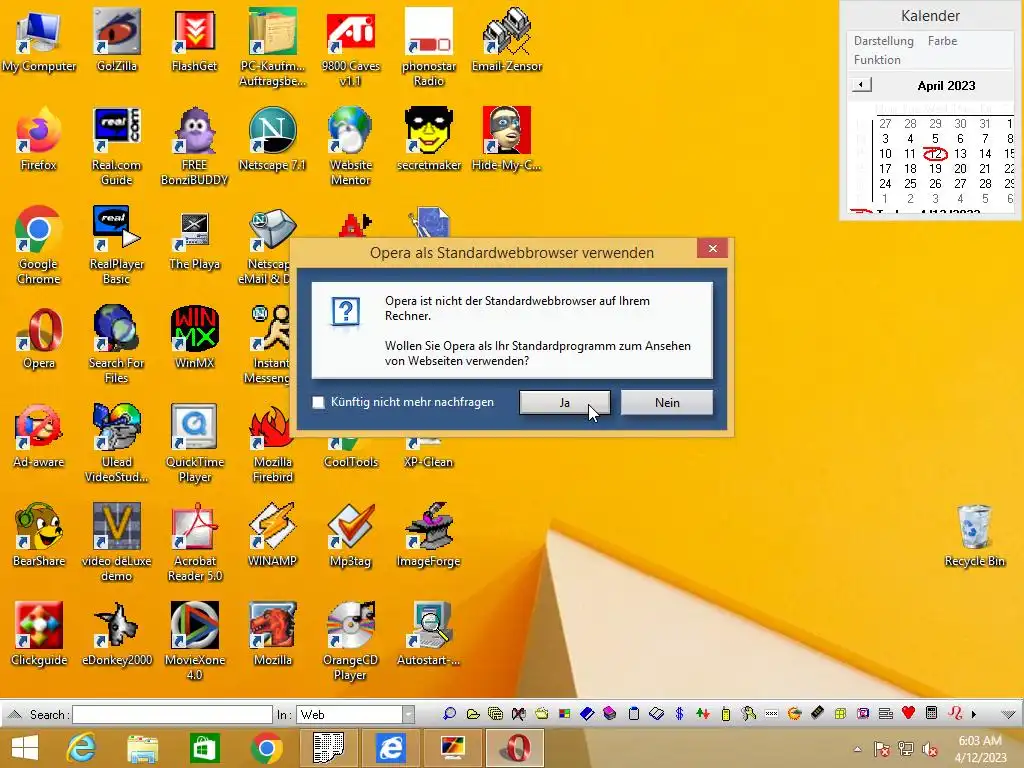Open the Recycle Bin
Image resolution: width=1024 pixels, height=768 pixels.
pos(974,536)
